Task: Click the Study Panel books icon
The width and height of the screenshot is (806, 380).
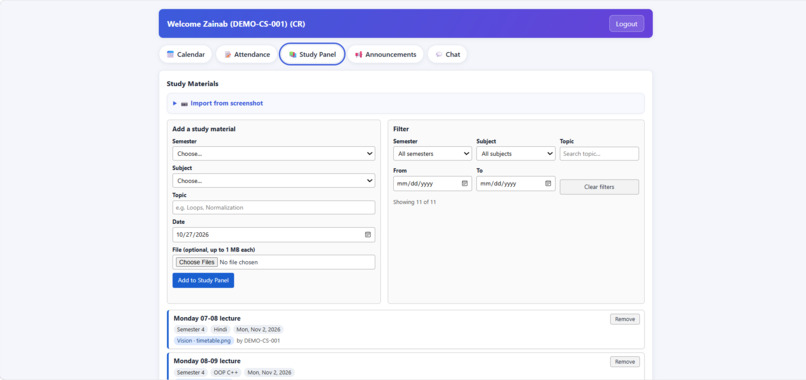Action: coord(292,55)
